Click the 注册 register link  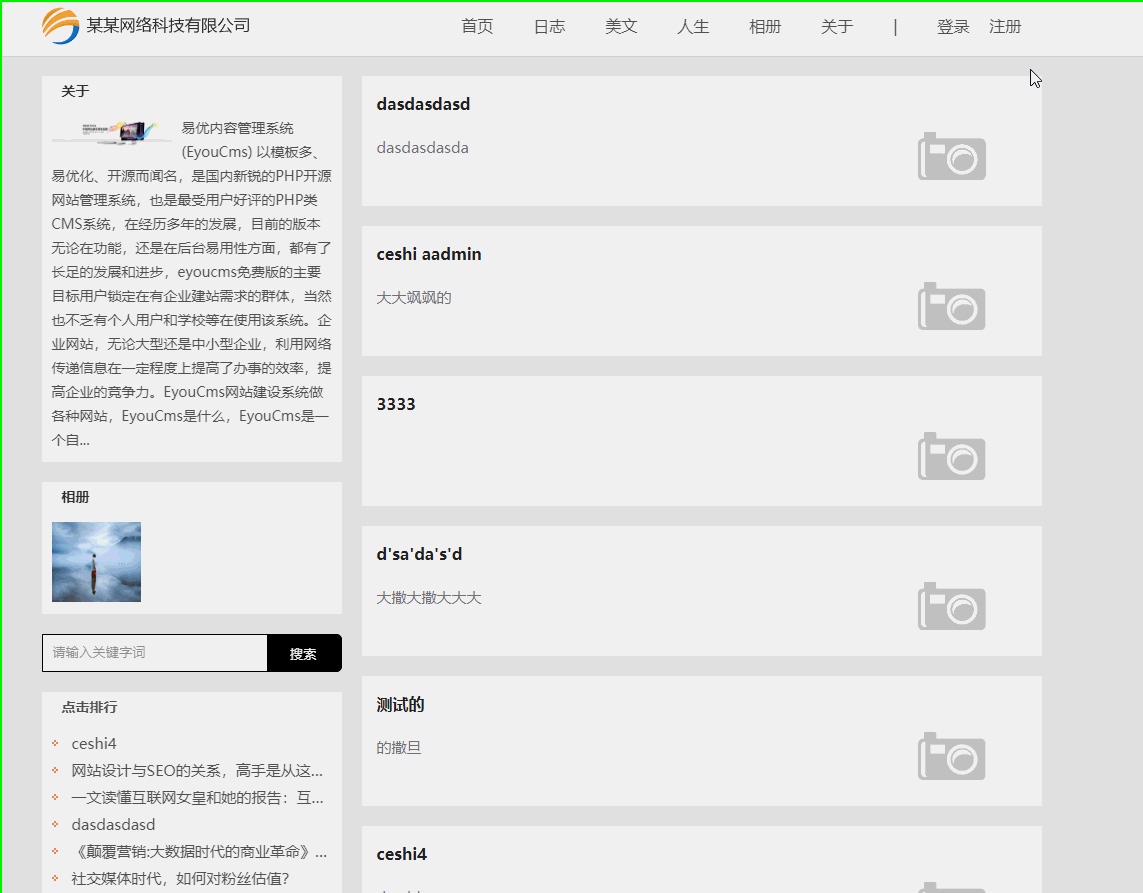tap(1005, 27)
